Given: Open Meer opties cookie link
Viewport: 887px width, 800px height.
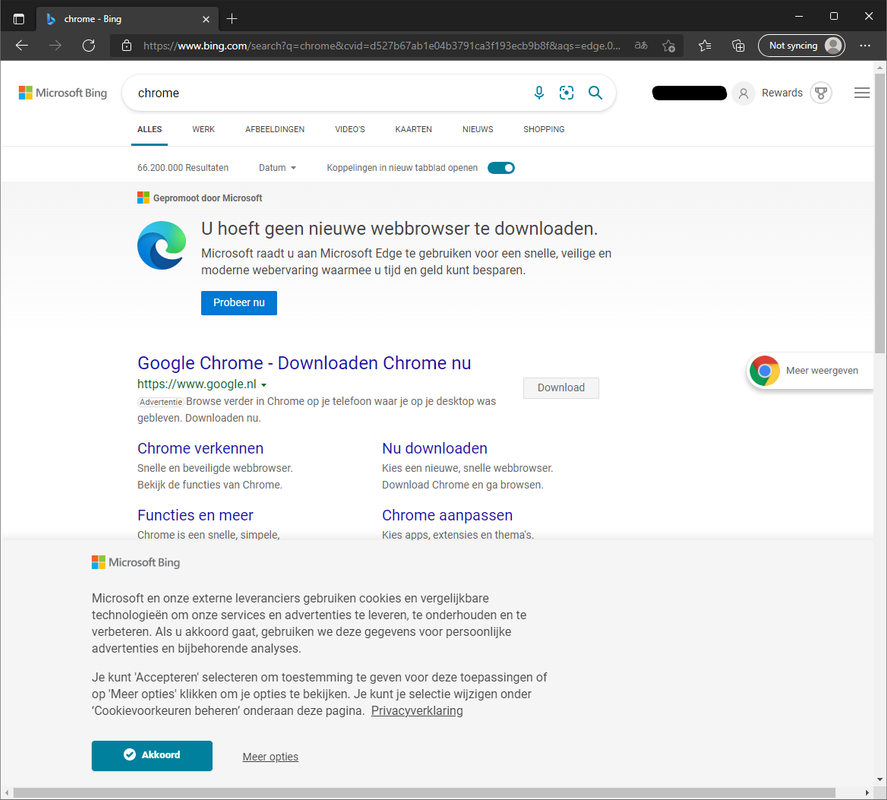Looking at the screenshot, I should [x=270, y=756].
